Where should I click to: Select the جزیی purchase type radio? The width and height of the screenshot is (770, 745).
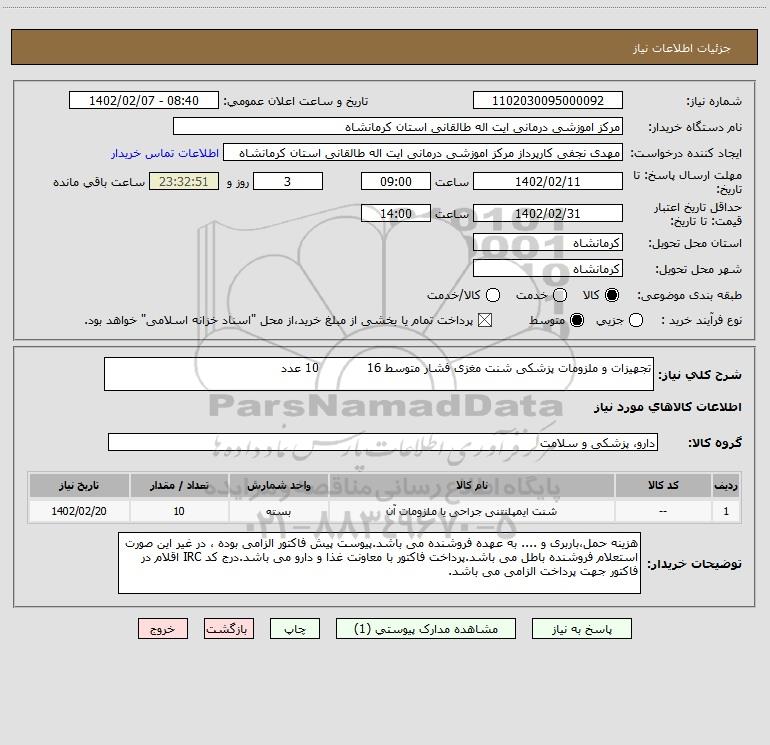pos(635,320)
